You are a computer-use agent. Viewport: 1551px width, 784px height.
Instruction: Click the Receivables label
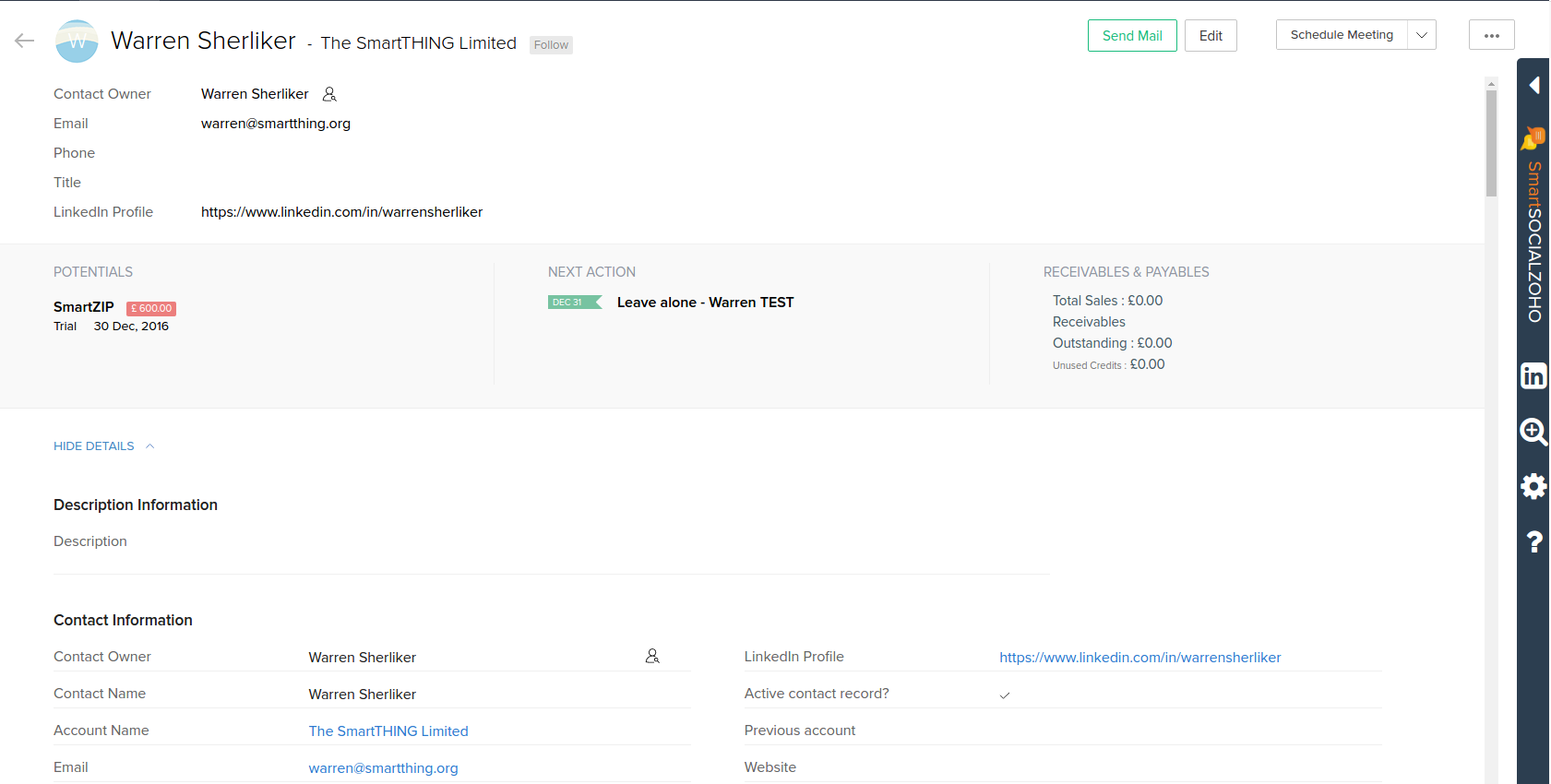tap(1089, 322)
